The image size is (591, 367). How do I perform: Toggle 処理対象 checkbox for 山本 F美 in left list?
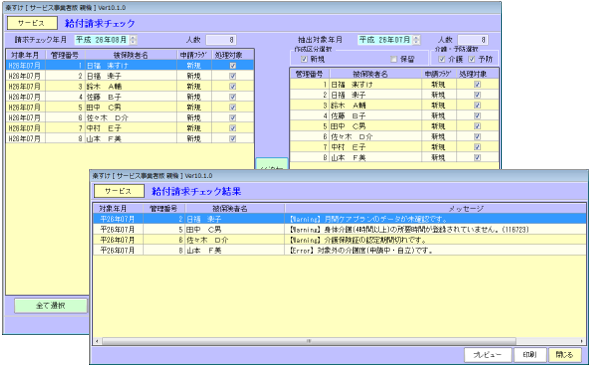(233, 139)
